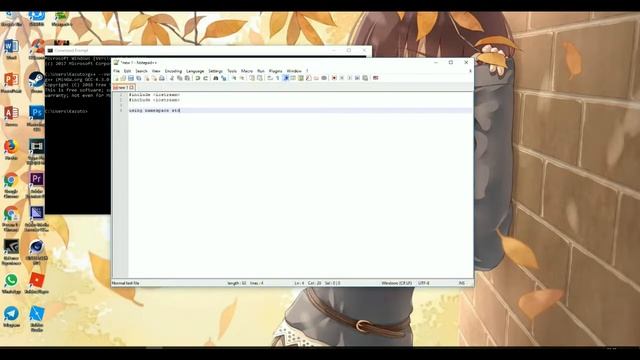This screenshot has height=360, width=640.
Task: Undo the last edit via toolbar
Action: coord(197,78)
